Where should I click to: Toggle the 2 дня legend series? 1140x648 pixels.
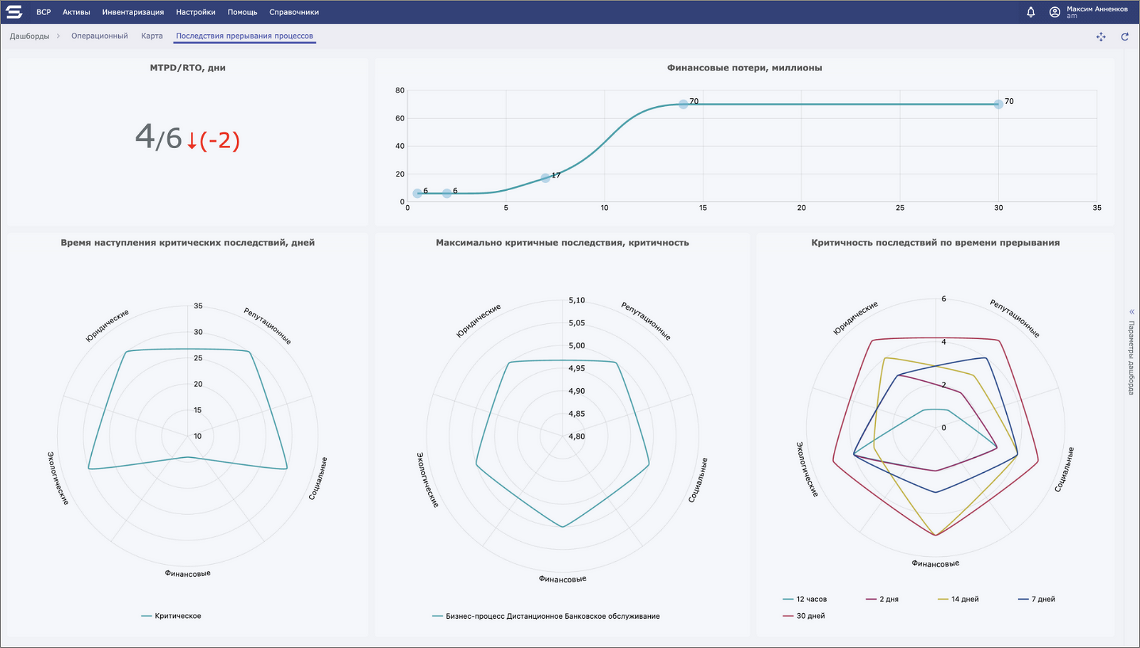tap(882, 599)
